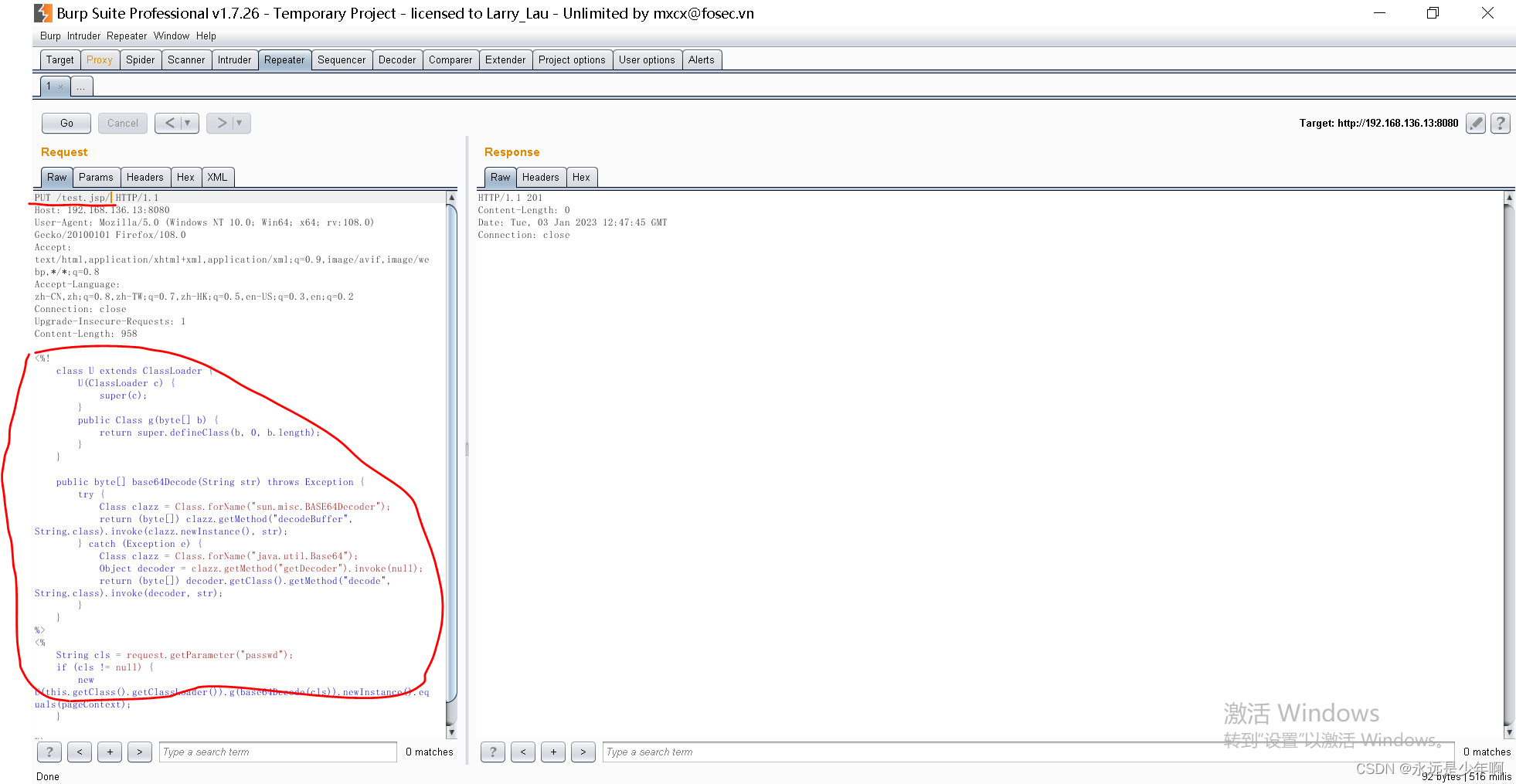
Task: Switch to the Comparer tab
Action: [x=450, y=59]
